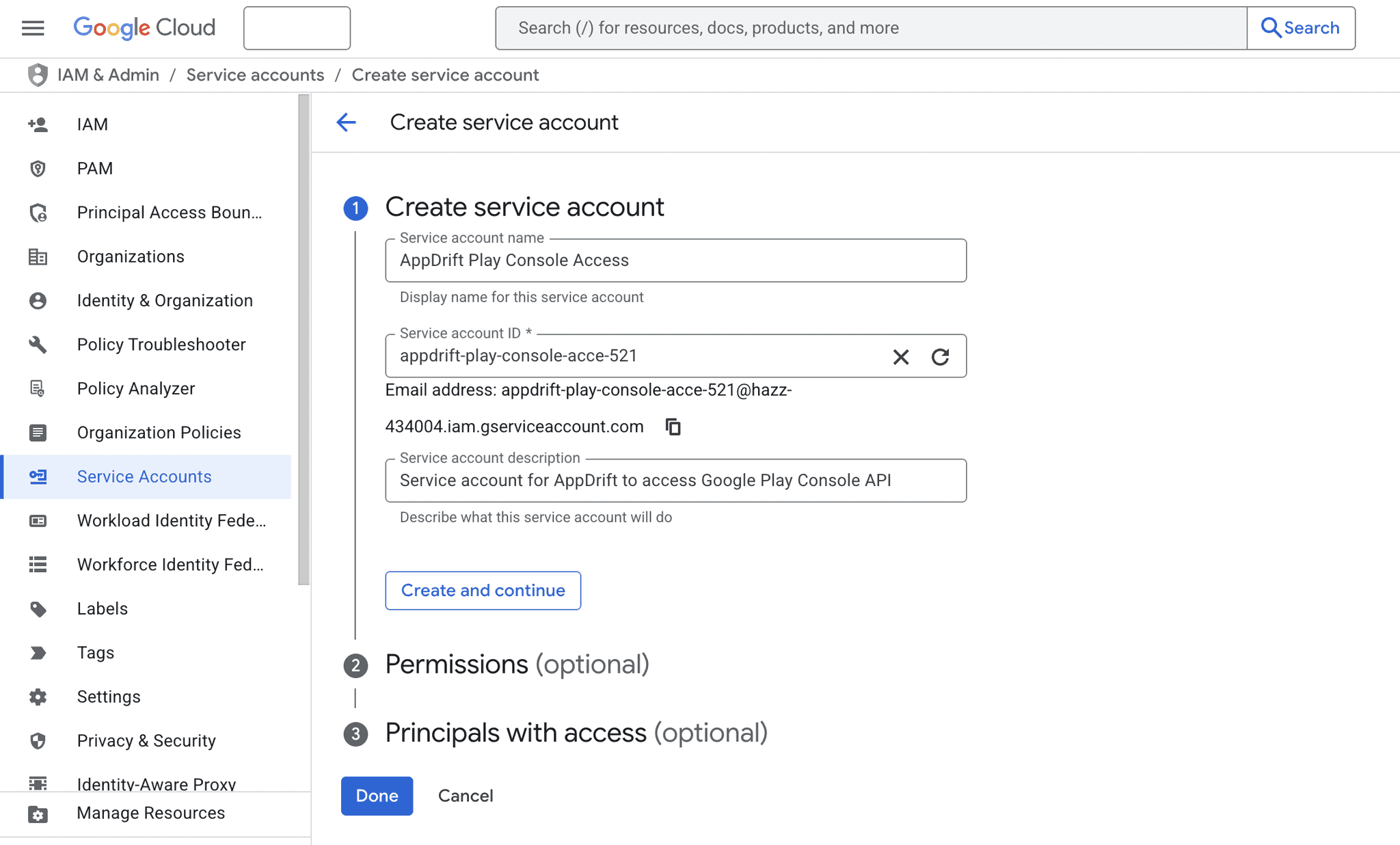The width and height of the screenshot is (1400, 845).
Task: Open the Service accounts breadcrumb
Action: [x=255, y=75]
